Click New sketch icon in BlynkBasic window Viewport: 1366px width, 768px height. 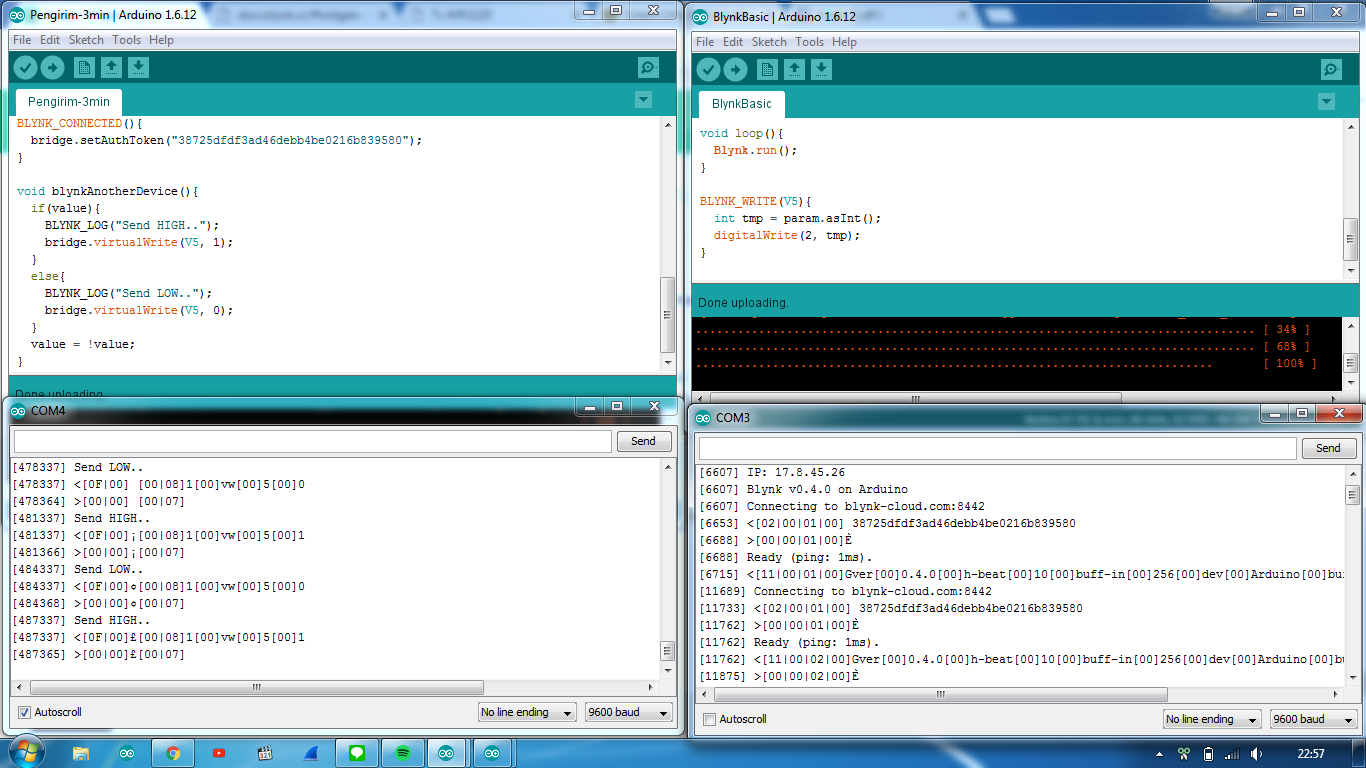[x=768, y=69]
